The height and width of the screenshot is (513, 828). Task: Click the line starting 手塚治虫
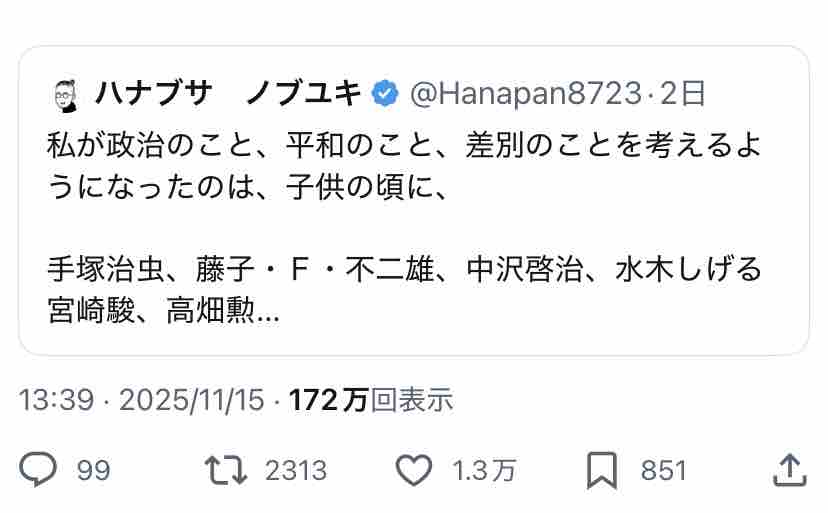(404, 269)
